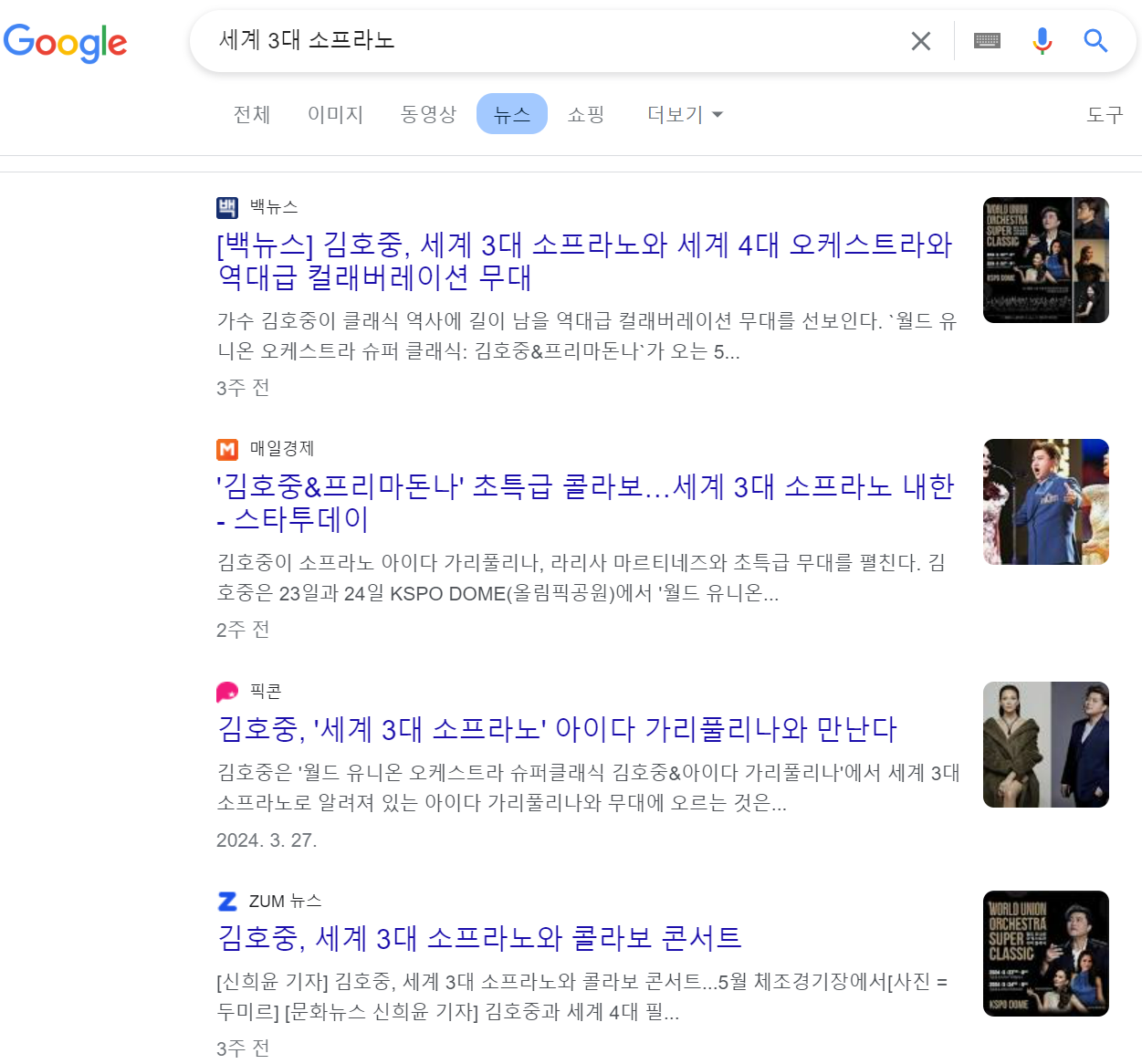Click the 백뉴스 article poster thumbnail
Image resolution: width=1142 pixels, height=1064 pixels.
point(1046,260)
